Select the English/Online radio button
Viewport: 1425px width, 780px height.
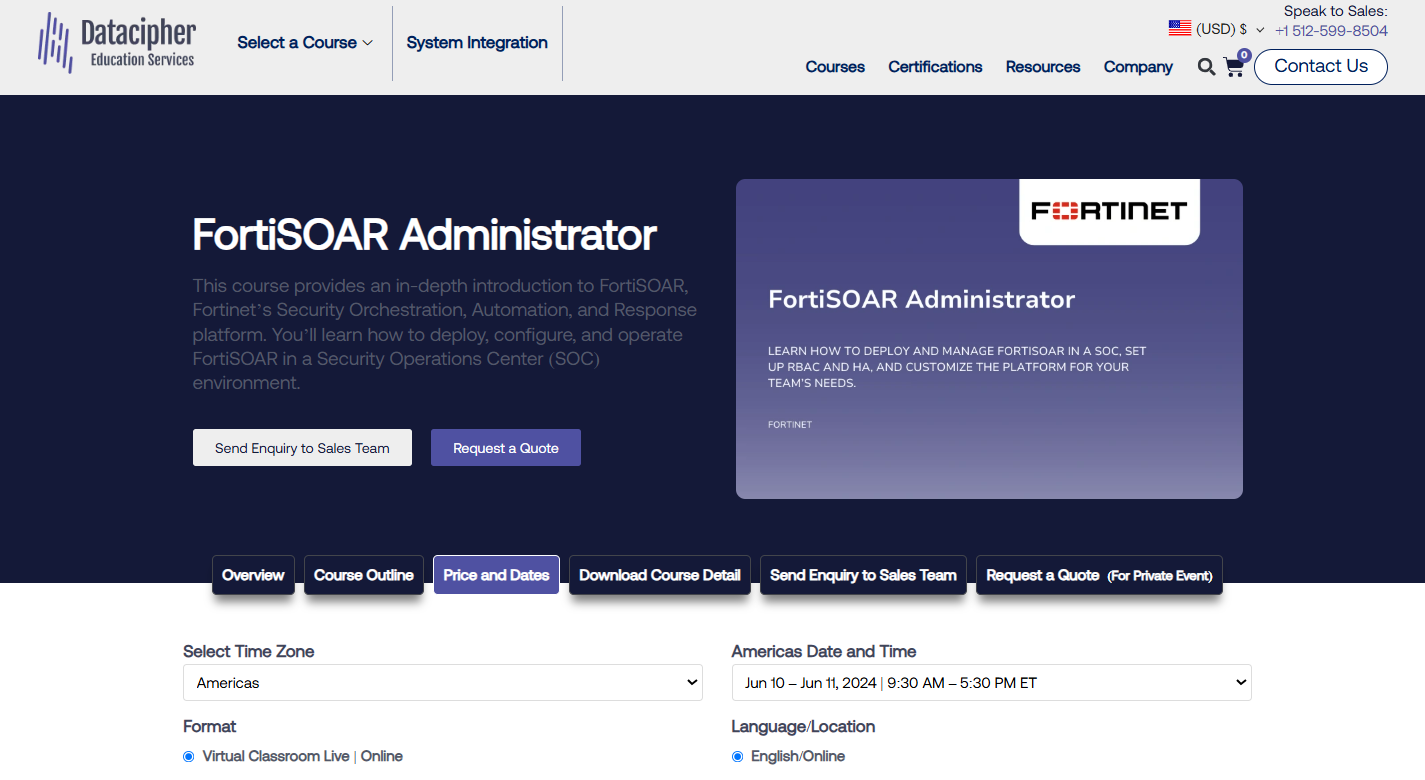pyautogui.click(x=738, y=757)
